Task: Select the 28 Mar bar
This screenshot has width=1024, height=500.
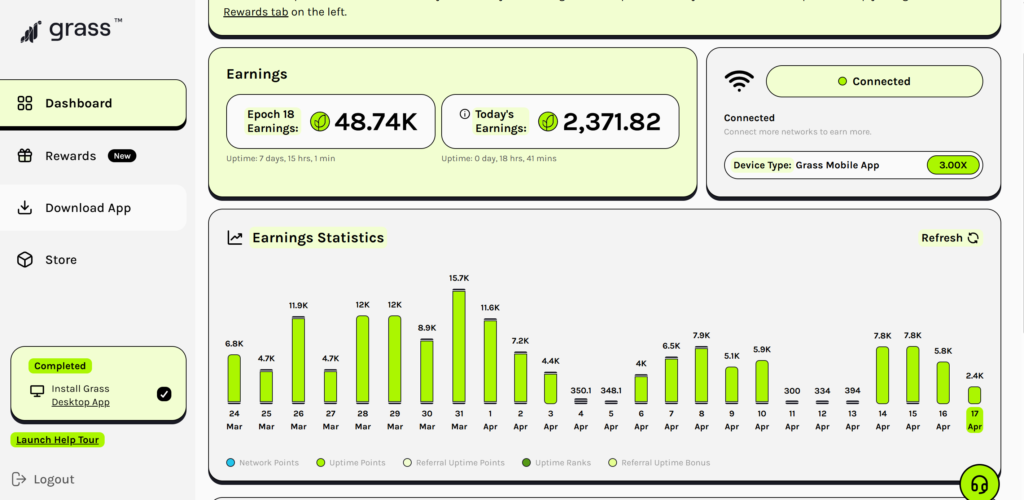Action: pyautogui.click(x=362, y=360)
